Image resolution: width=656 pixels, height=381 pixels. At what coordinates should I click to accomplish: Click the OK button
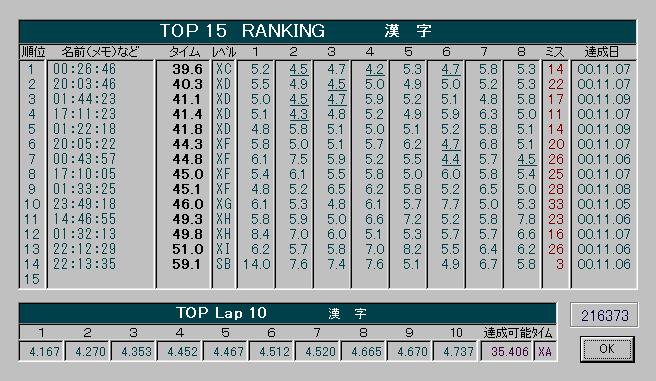tap(607, 349)
